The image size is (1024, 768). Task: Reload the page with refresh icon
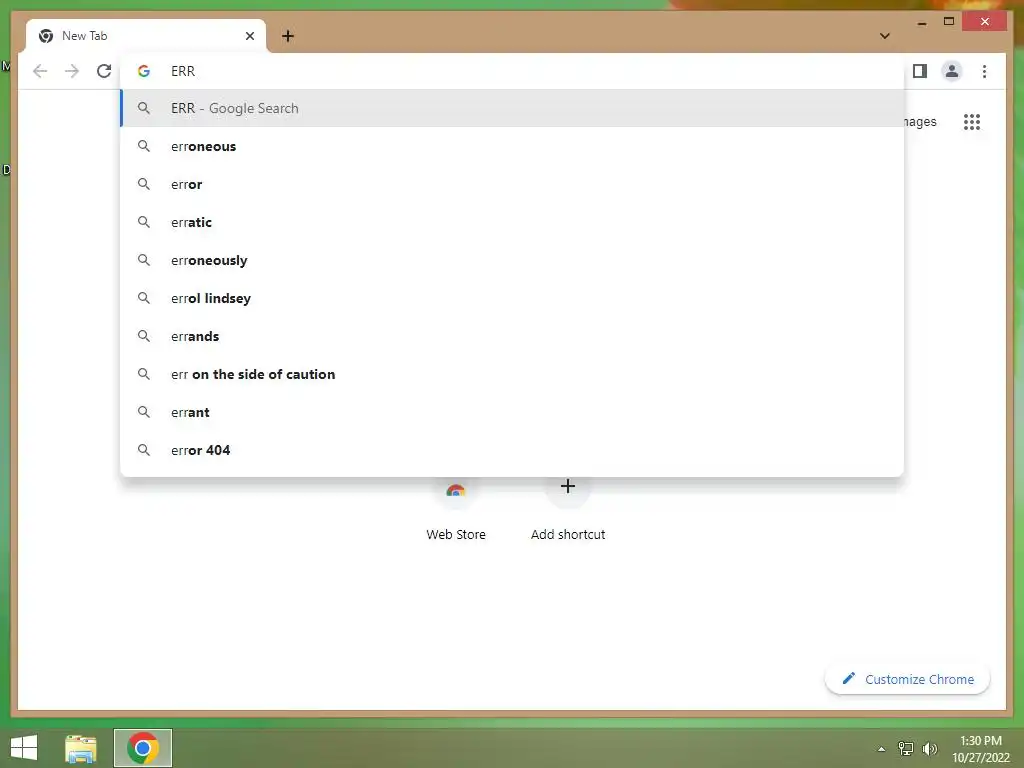pyautogui.click(x=104, y=71)
